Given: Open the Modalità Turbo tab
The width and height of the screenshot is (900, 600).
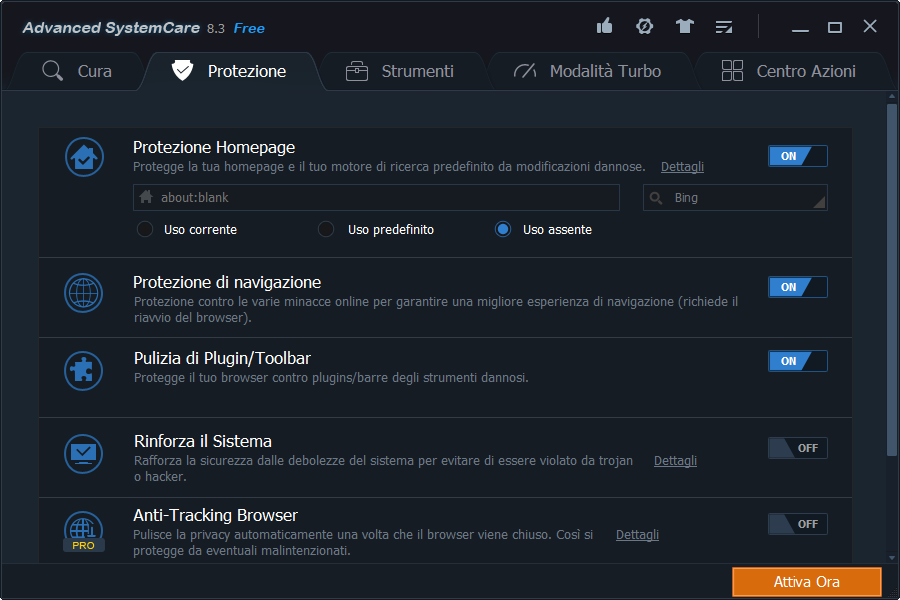Looking at the screenshot, I should (587, 71).
